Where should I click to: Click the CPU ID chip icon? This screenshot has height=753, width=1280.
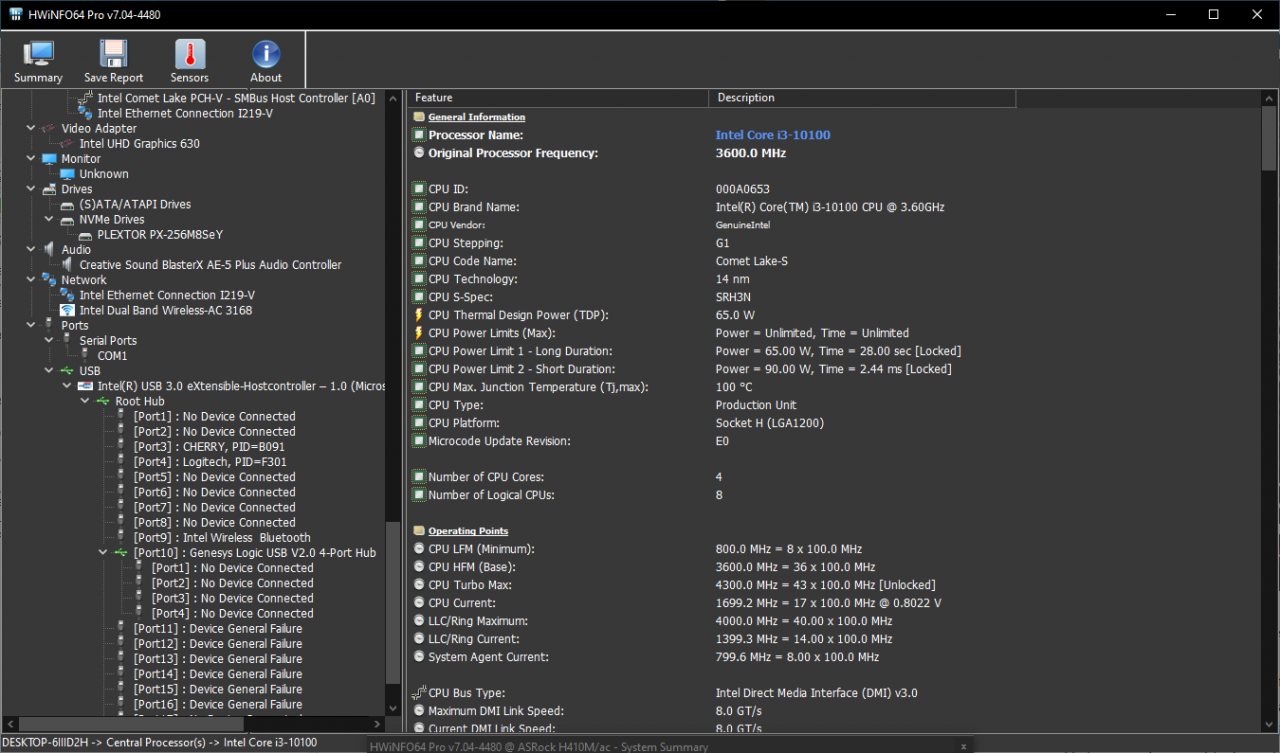pos(419,189)
